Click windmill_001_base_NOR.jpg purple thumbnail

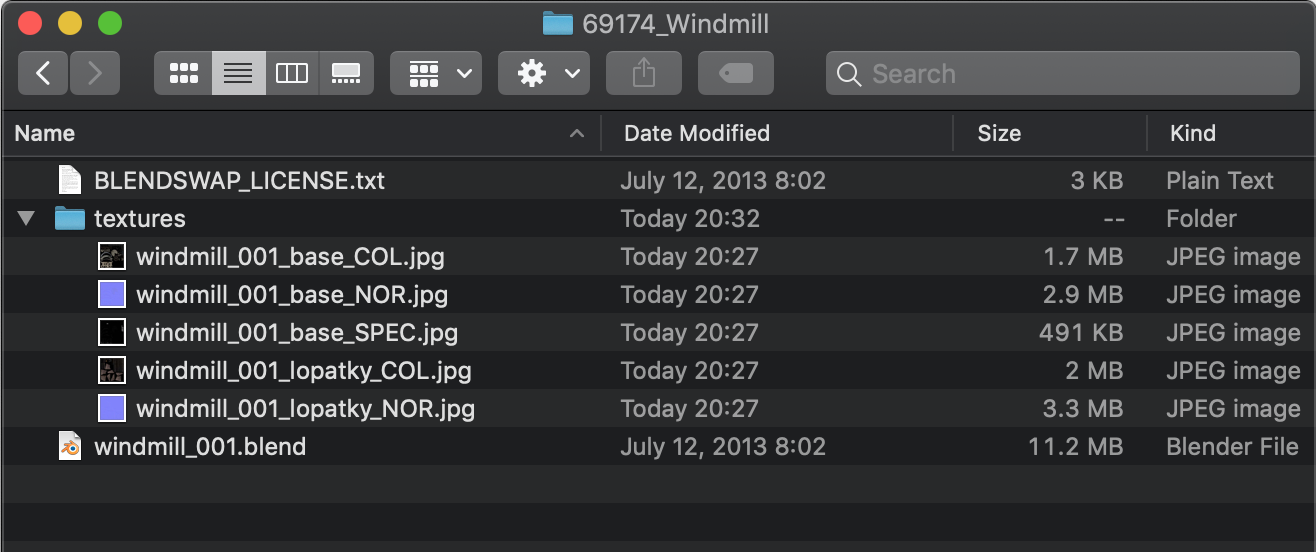tap(112, 295)
